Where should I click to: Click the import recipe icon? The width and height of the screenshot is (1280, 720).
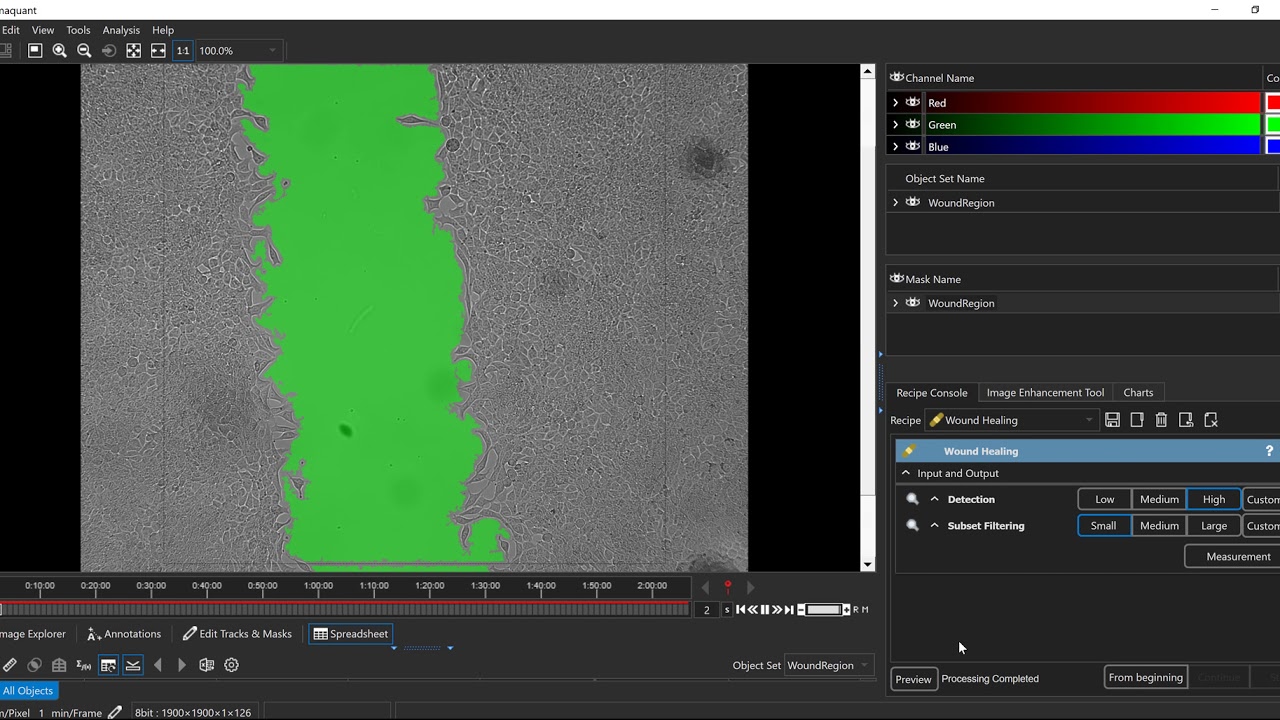(1186, 420)
